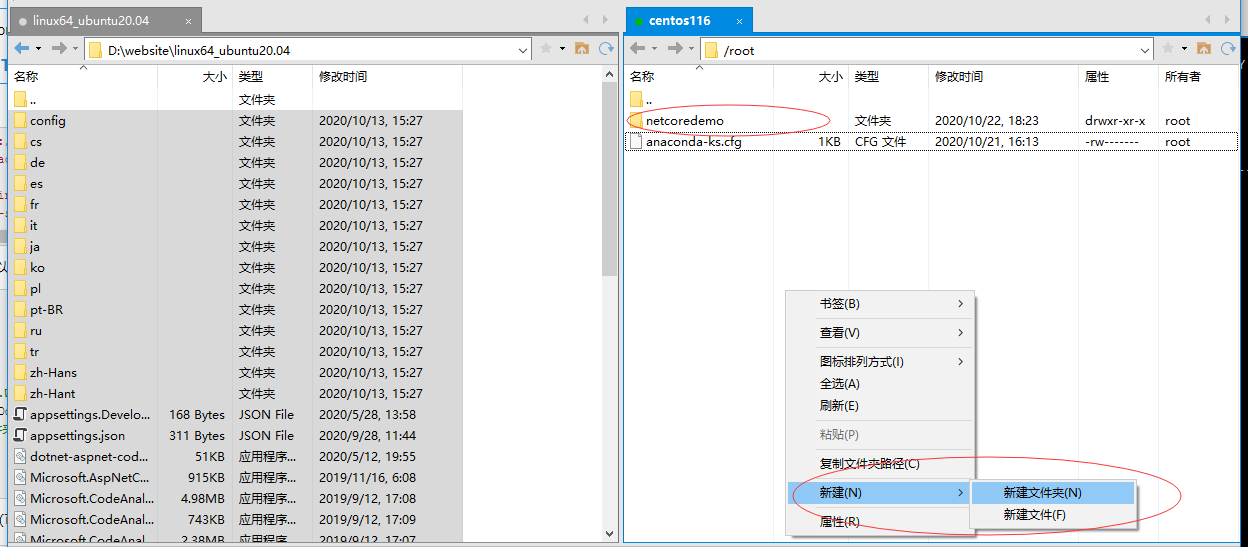1248x547 pixels.
Task: Bookmark star icon in local pane
Action: pos(546,48)
